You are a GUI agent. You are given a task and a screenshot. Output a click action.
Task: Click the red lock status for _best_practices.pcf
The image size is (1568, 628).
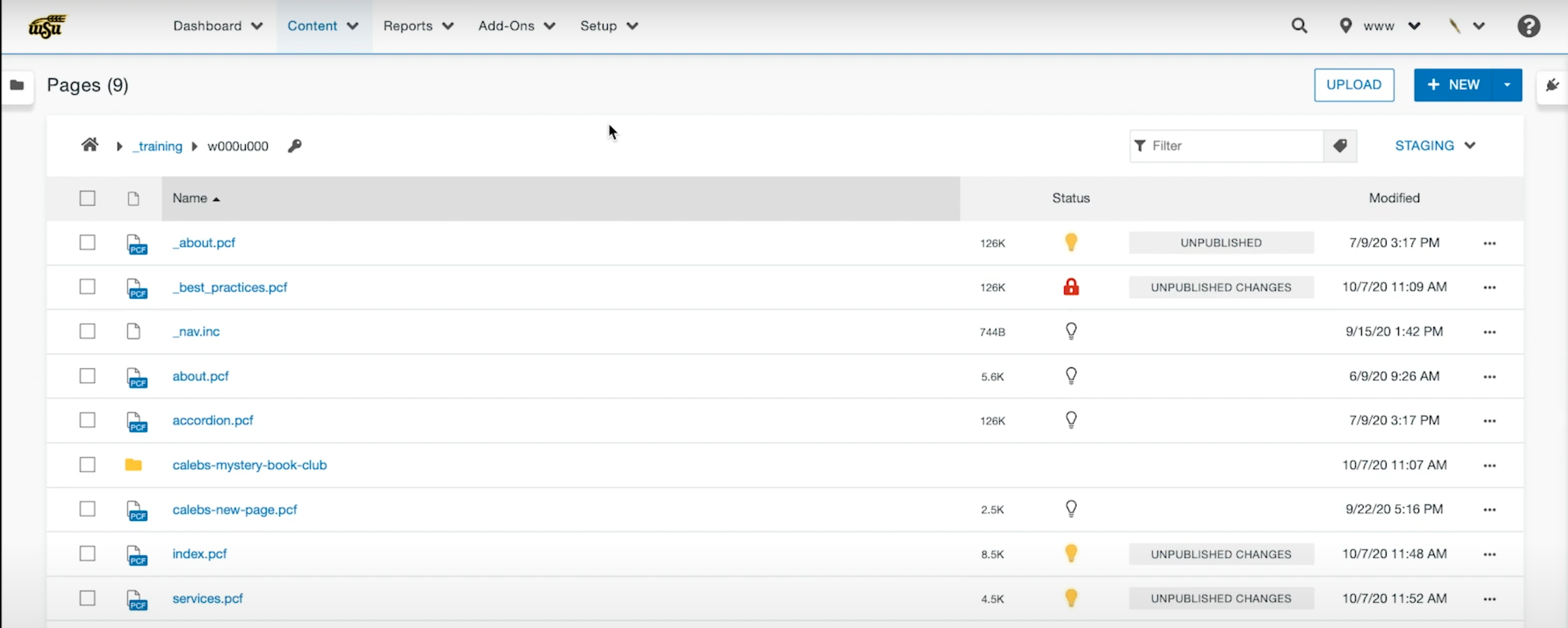1071,286
